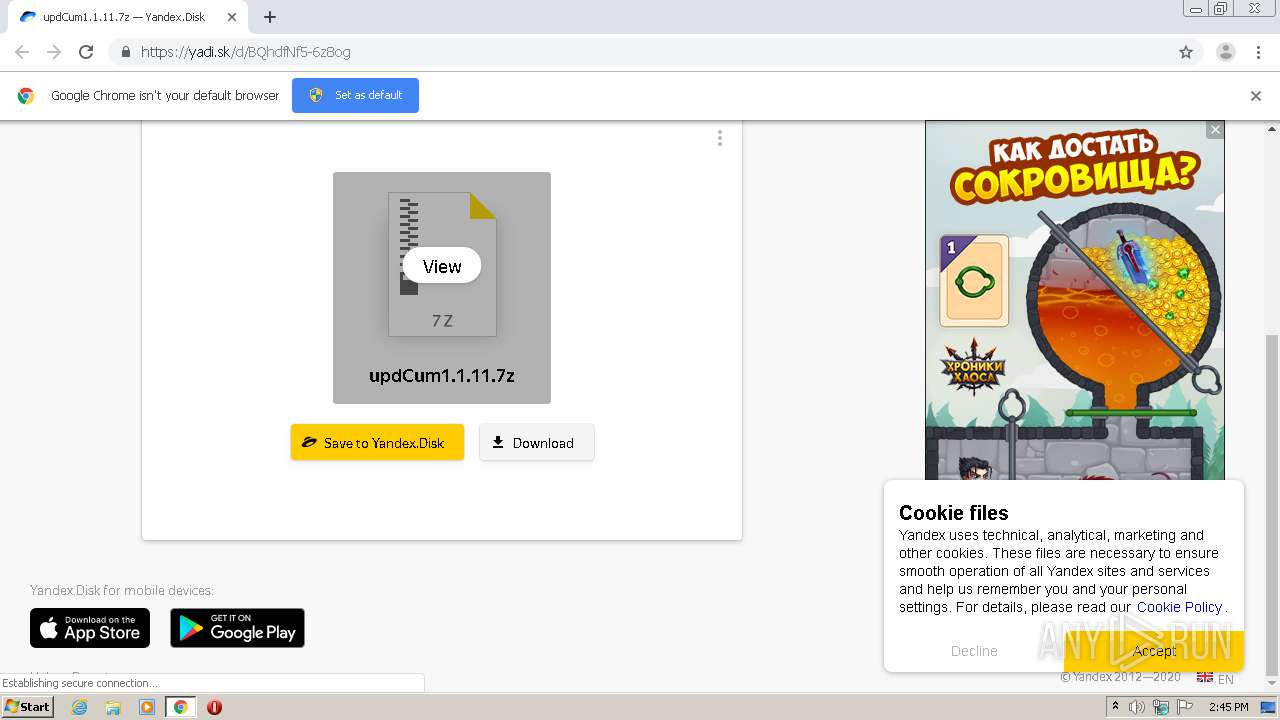Open a new tab with the plus button
The width and height of the screenshot is (1280, 720).
coord(270,17)
